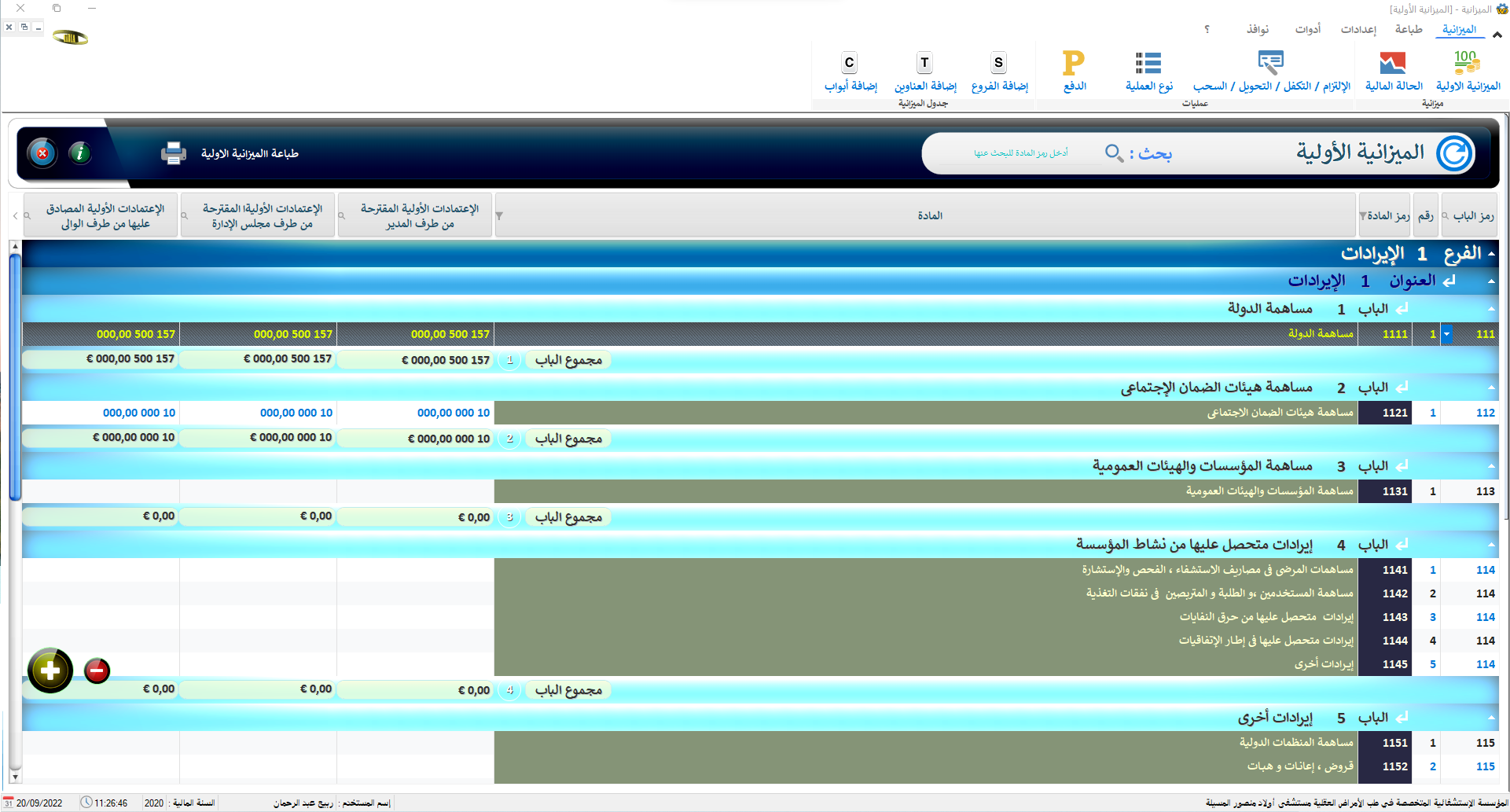Viewport: 1510px width, 812px height.
Task: Click the Initial Budget (الميزانية الأولية) ribbon icon
Action: 1467,63
